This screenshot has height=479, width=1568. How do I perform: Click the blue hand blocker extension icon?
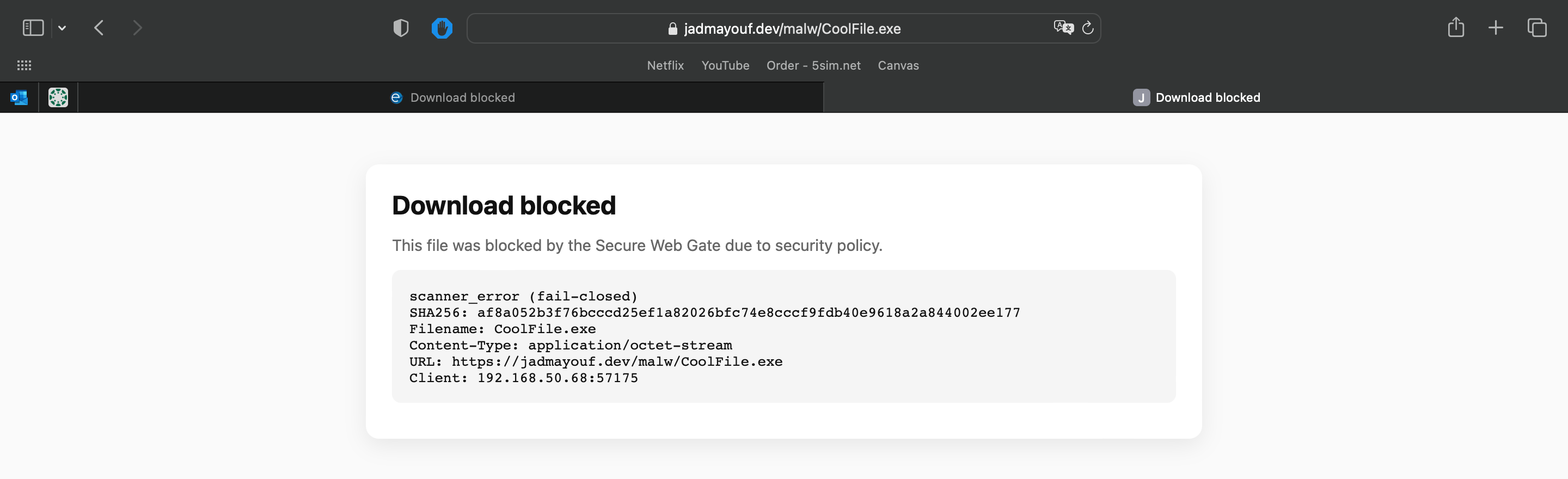point(442,28)
